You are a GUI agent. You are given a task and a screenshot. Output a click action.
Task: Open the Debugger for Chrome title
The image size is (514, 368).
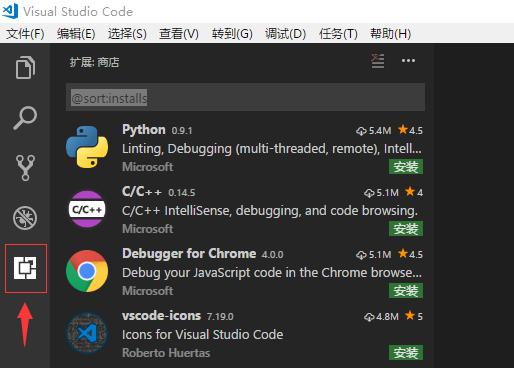click(189, 254)
